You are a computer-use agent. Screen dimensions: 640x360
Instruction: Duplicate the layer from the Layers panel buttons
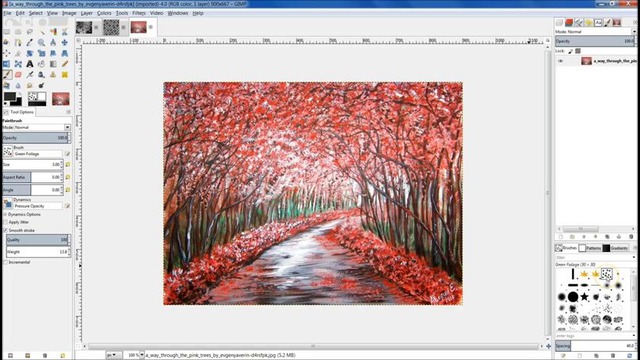tap(607, 236)
